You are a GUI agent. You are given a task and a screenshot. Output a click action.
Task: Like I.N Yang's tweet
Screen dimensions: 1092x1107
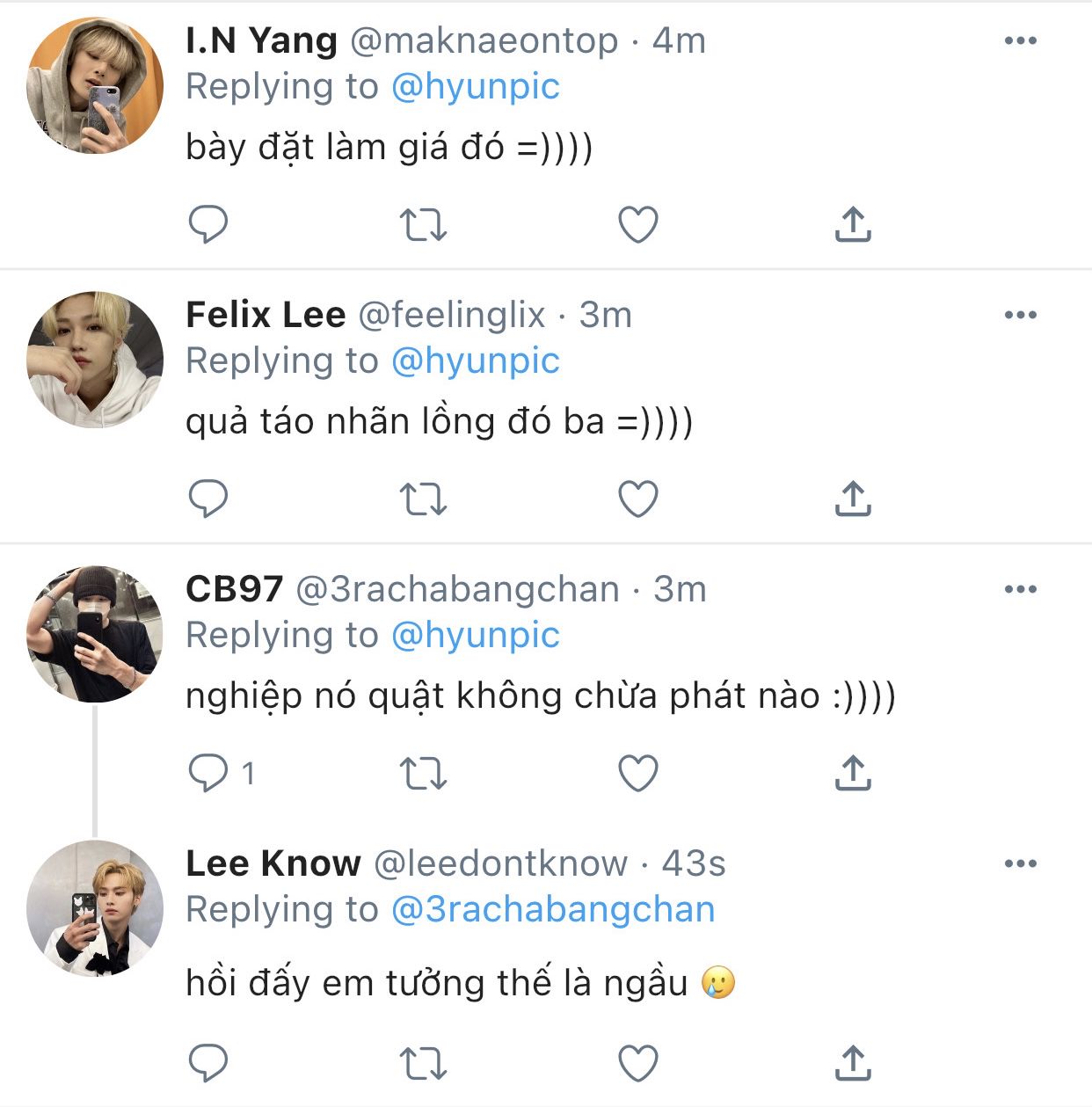[x=638, y=225]
